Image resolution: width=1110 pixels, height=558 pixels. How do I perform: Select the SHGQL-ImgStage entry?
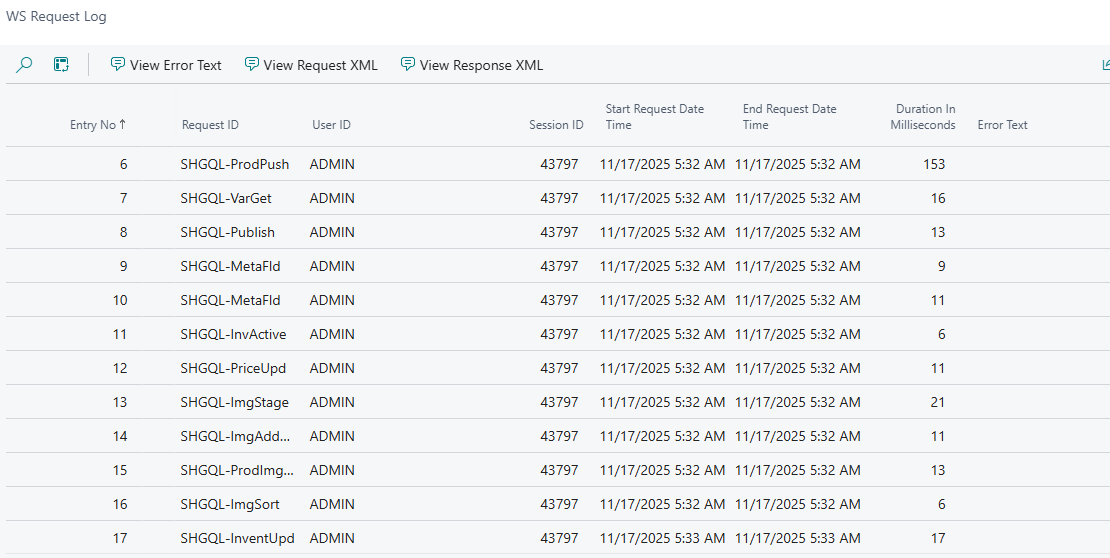tap(234, 402)
